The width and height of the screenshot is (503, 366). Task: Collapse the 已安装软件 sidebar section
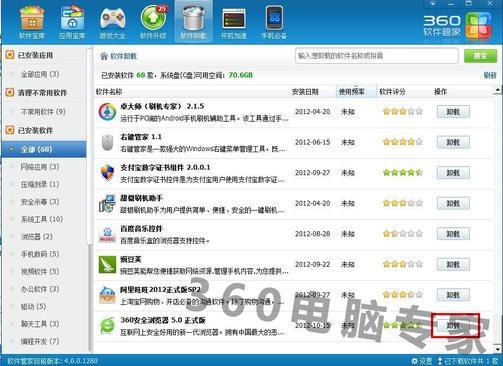pyautogui.click(x=10, y=130)
